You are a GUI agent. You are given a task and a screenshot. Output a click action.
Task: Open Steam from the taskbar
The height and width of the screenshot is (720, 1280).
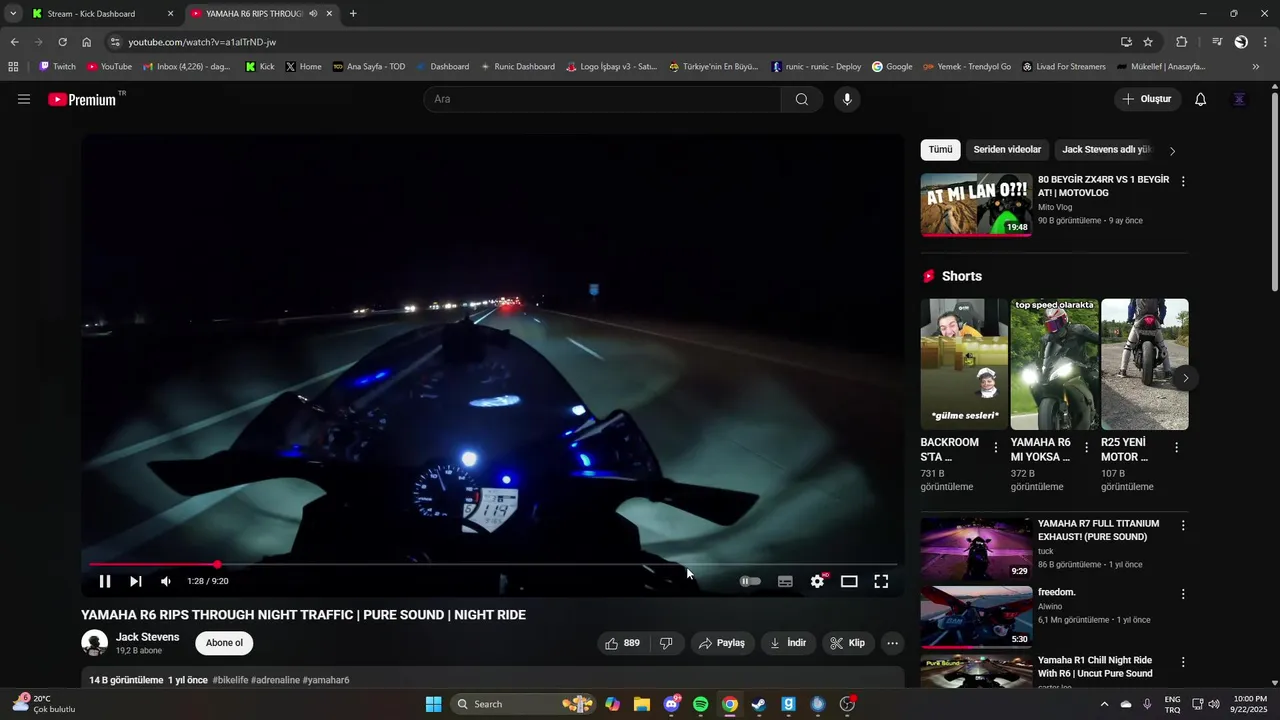759,704
